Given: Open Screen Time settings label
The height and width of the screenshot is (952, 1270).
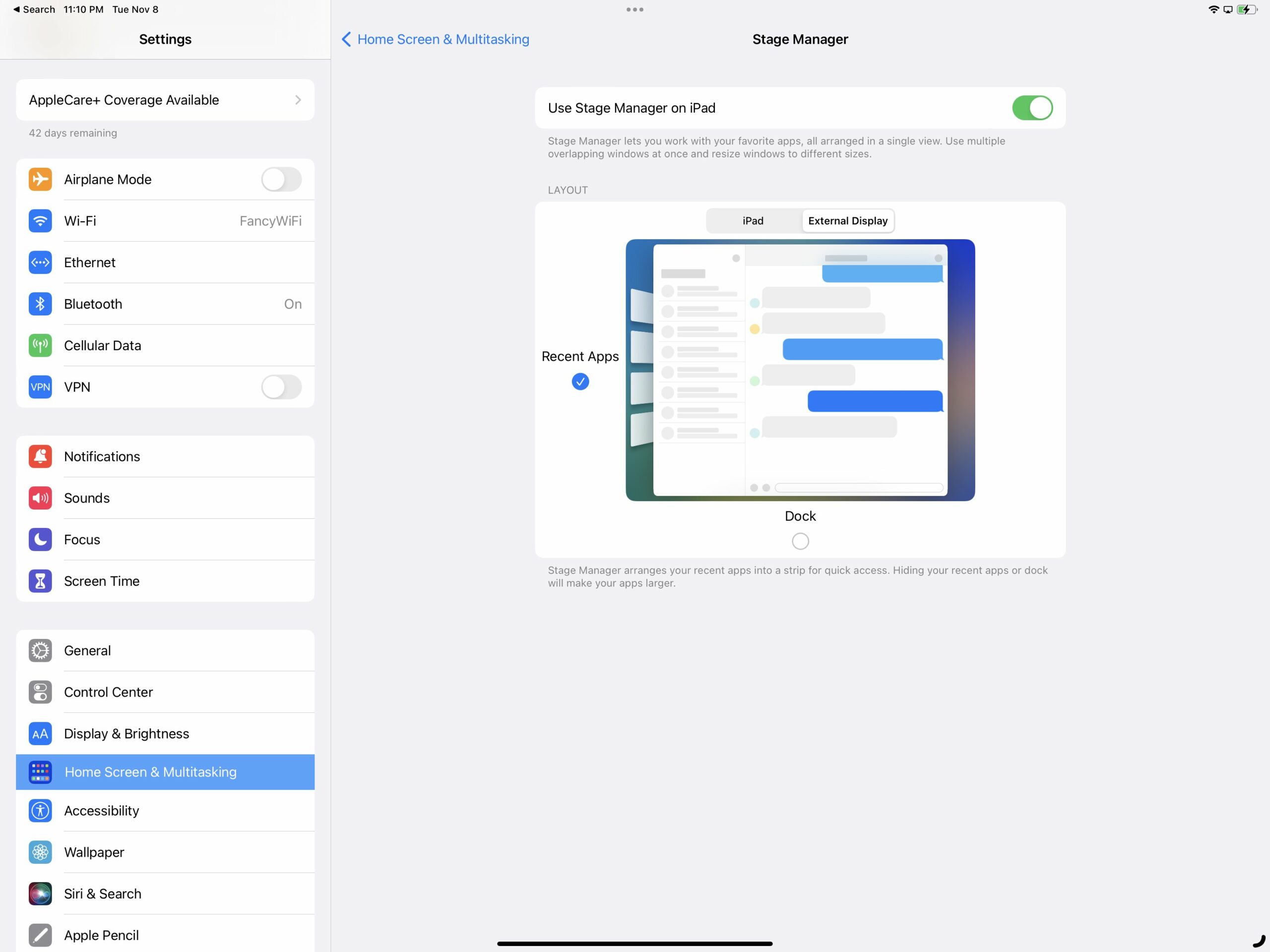Looking at the screenshot, I should pyautogui.click(x=102, y=581).
